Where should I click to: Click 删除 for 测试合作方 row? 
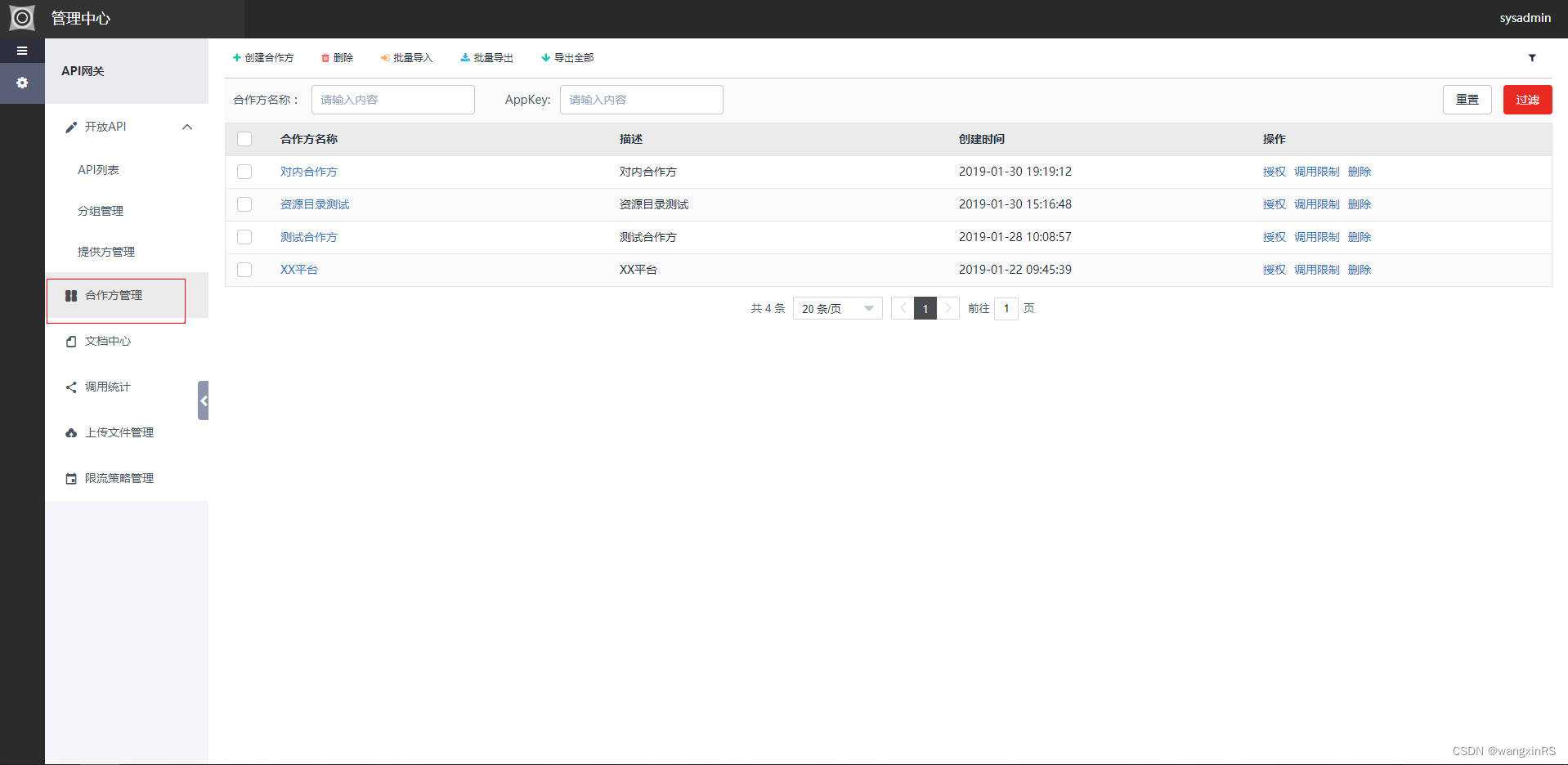coord(1360,237)
